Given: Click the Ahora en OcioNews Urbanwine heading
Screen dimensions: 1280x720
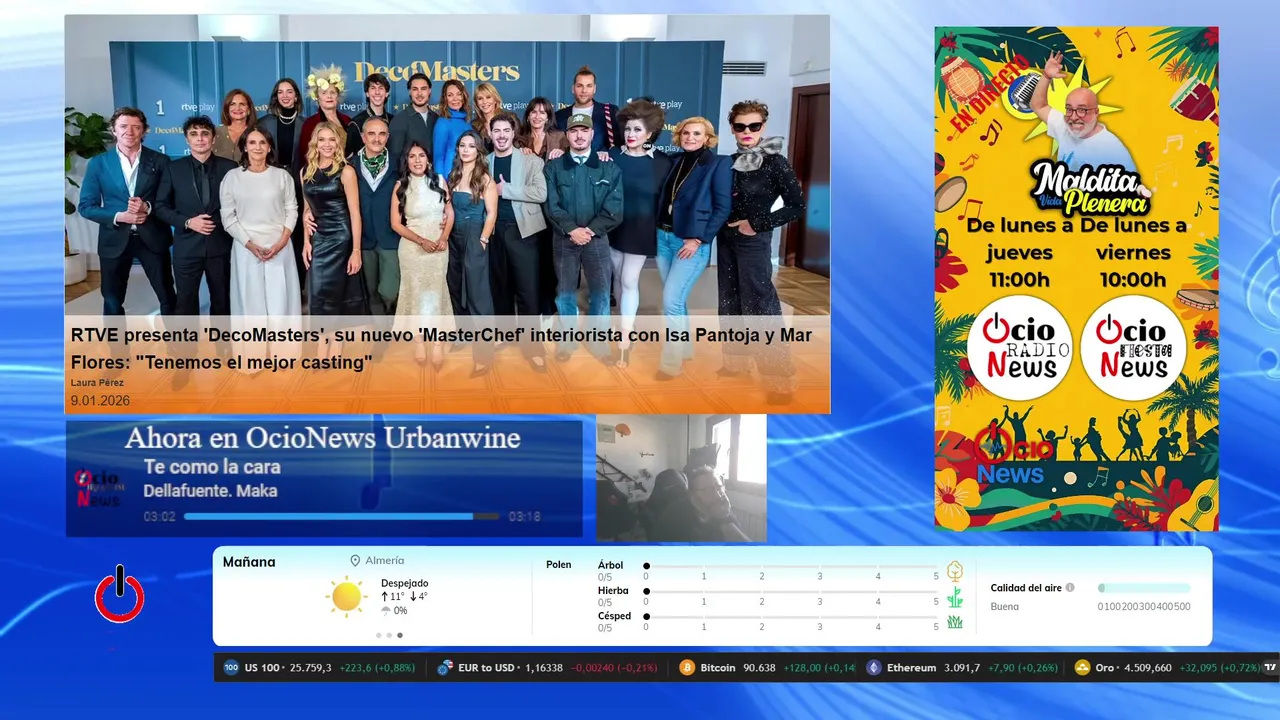Looking at the screenshot, I should point(322,438).
